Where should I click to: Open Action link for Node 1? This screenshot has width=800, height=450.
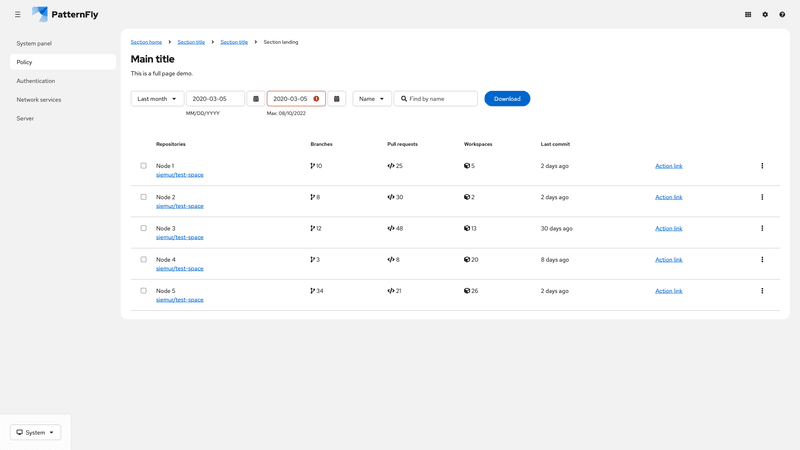click(668, 166)
